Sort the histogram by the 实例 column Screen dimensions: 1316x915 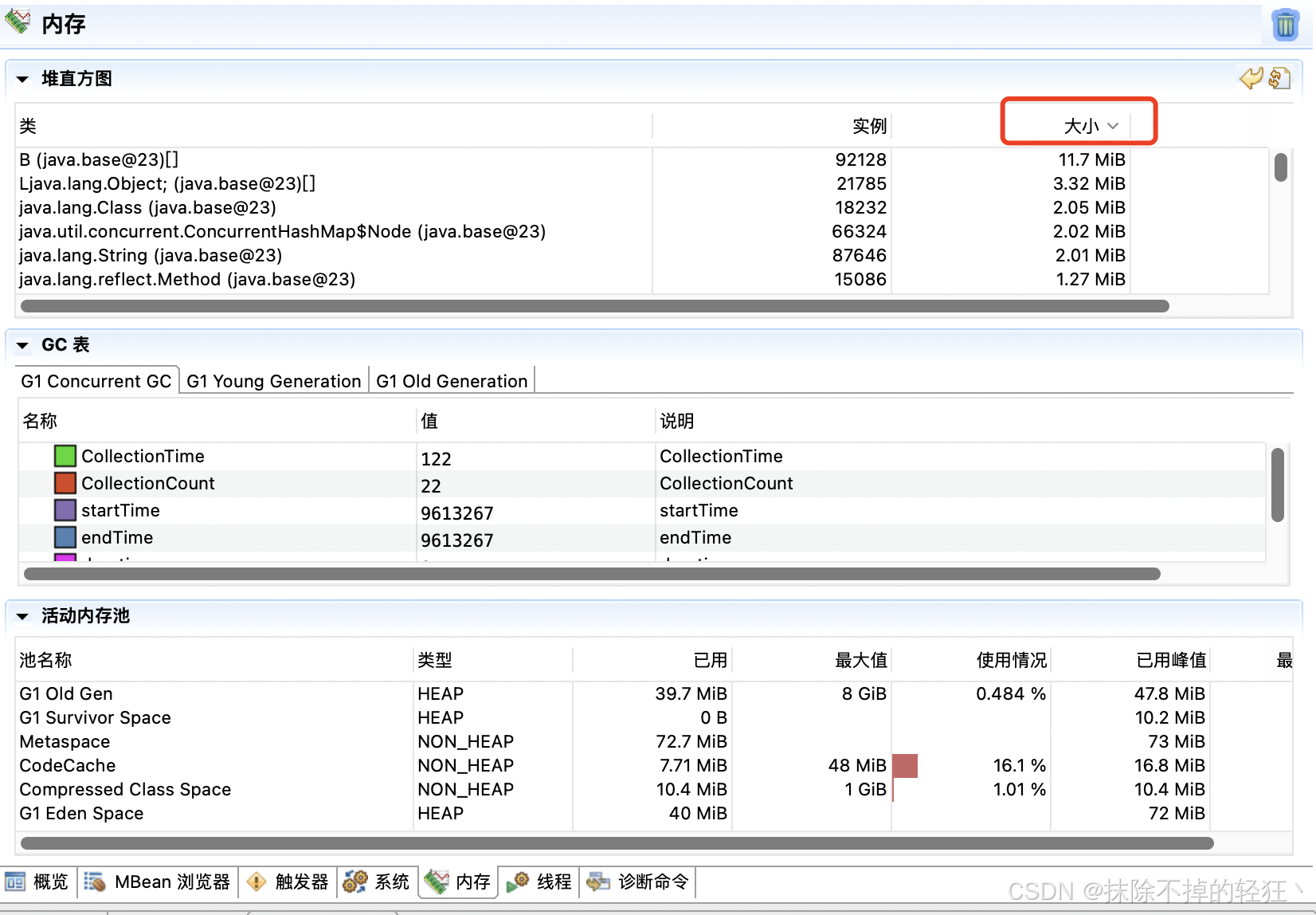click(x=868, y=125)
